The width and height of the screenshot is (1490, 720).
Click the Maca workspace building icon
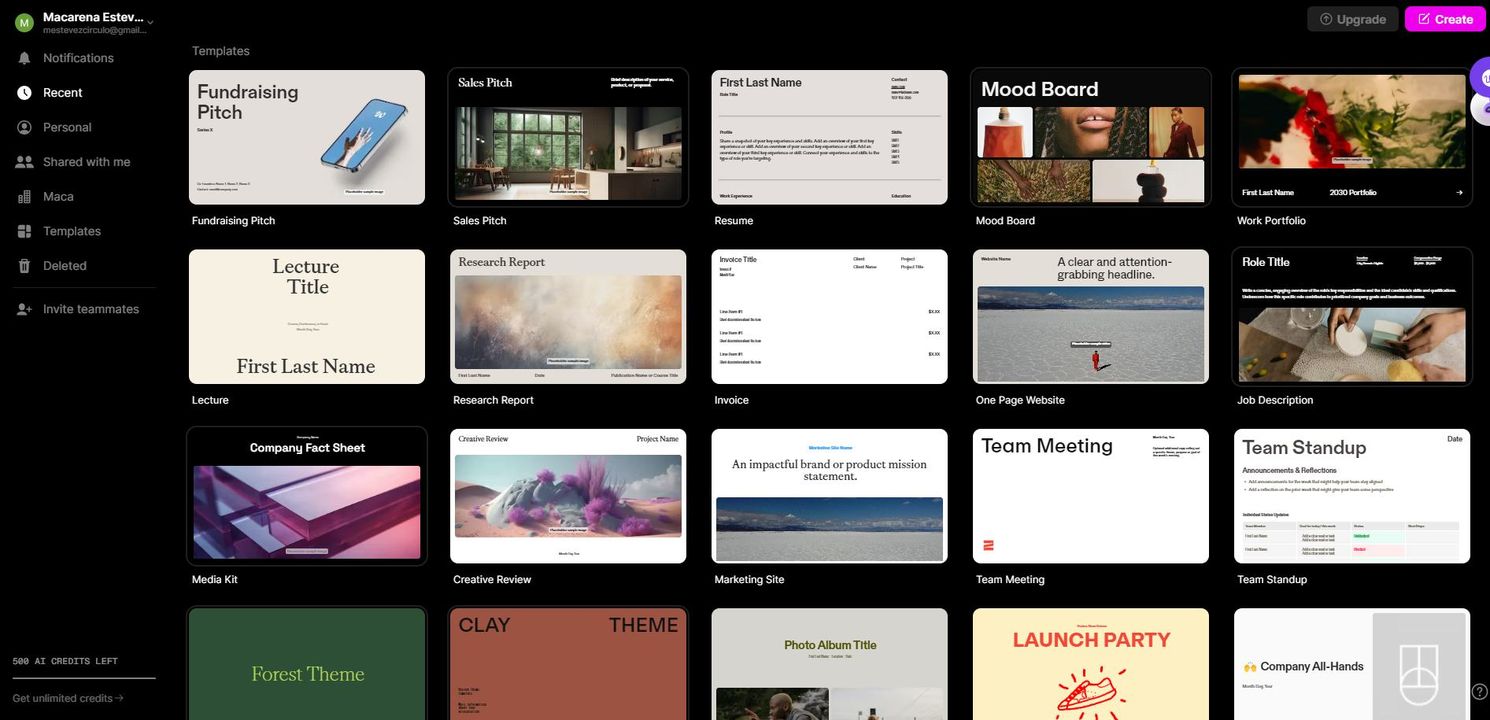24,197
